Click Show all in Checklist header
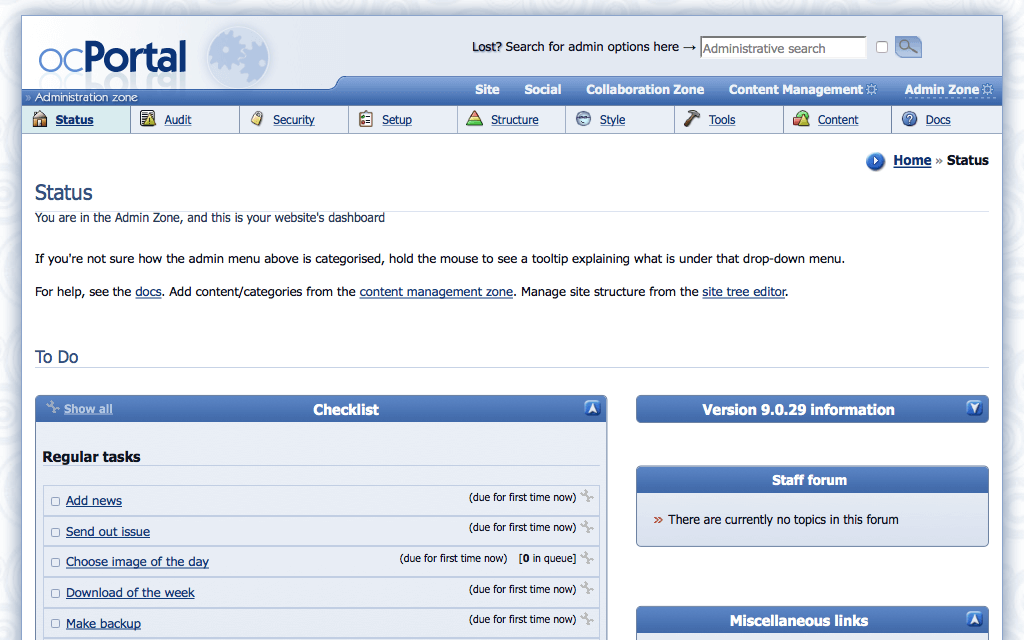Screen dimensions: 1024x640 (x=88, y=409)
